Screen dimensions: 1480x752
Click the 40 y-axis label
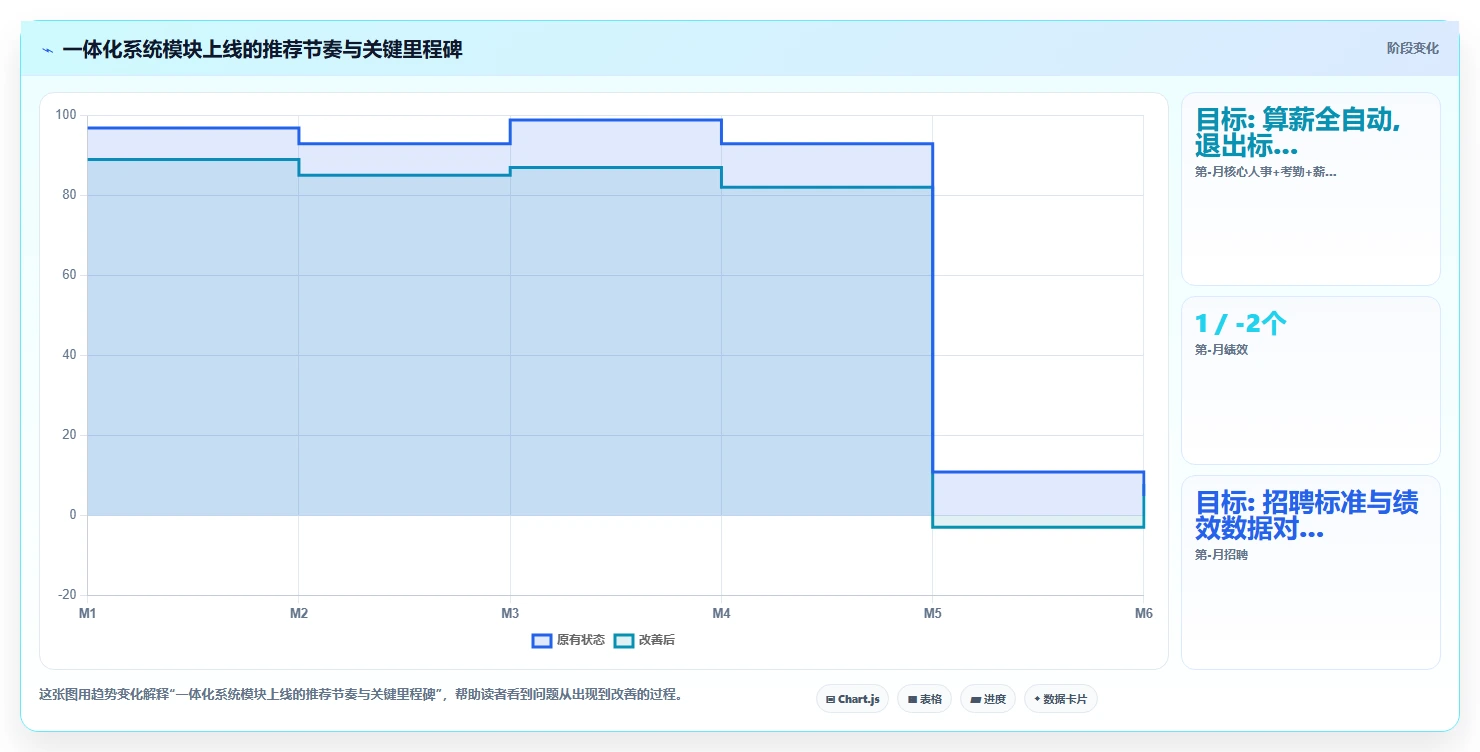coord(70,355)
